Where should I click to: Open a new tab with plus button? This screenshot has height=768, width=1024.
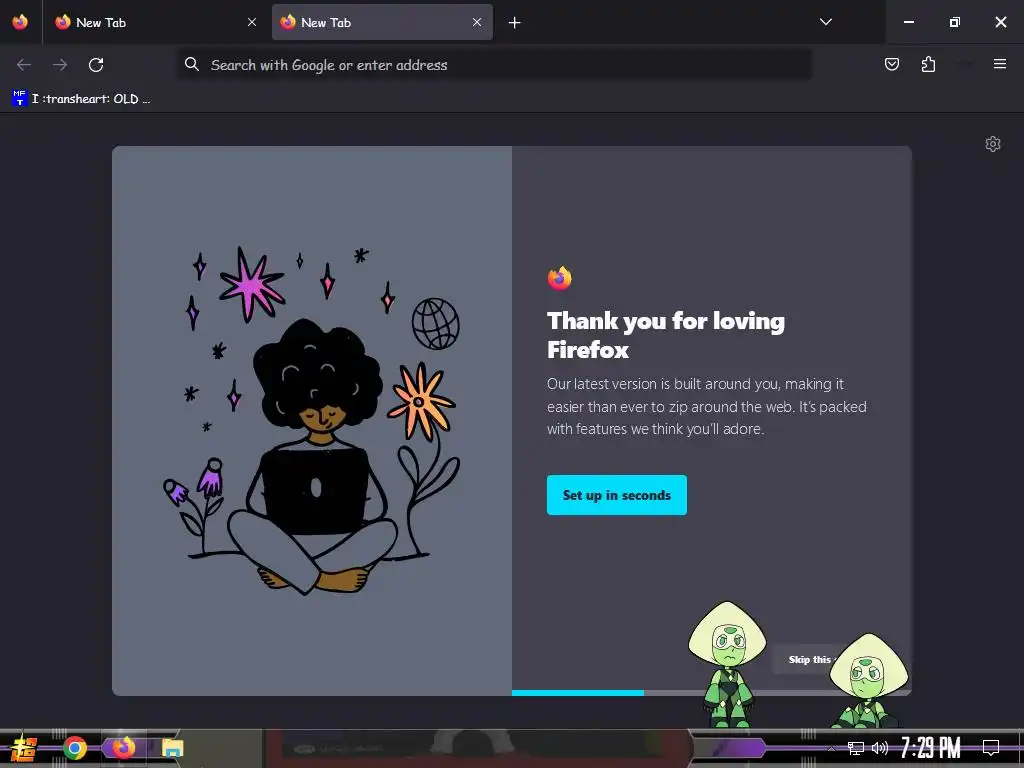pyautogui.click(x=515, y=23)
